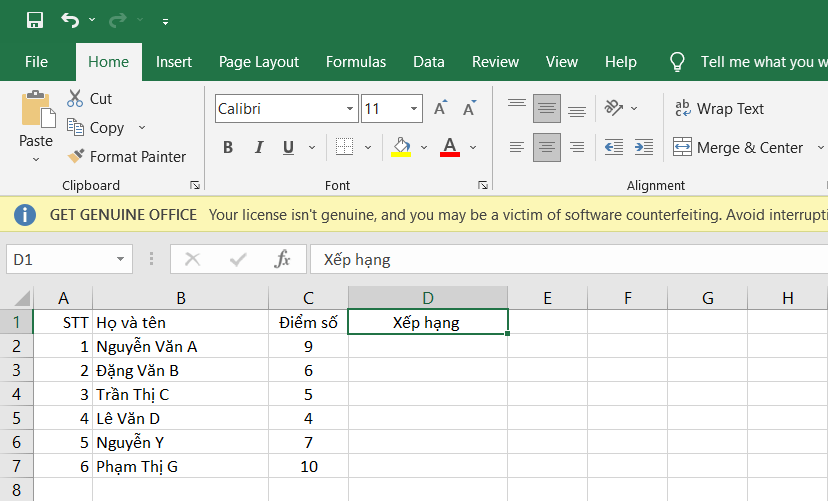Switch to the View tab

562,62
